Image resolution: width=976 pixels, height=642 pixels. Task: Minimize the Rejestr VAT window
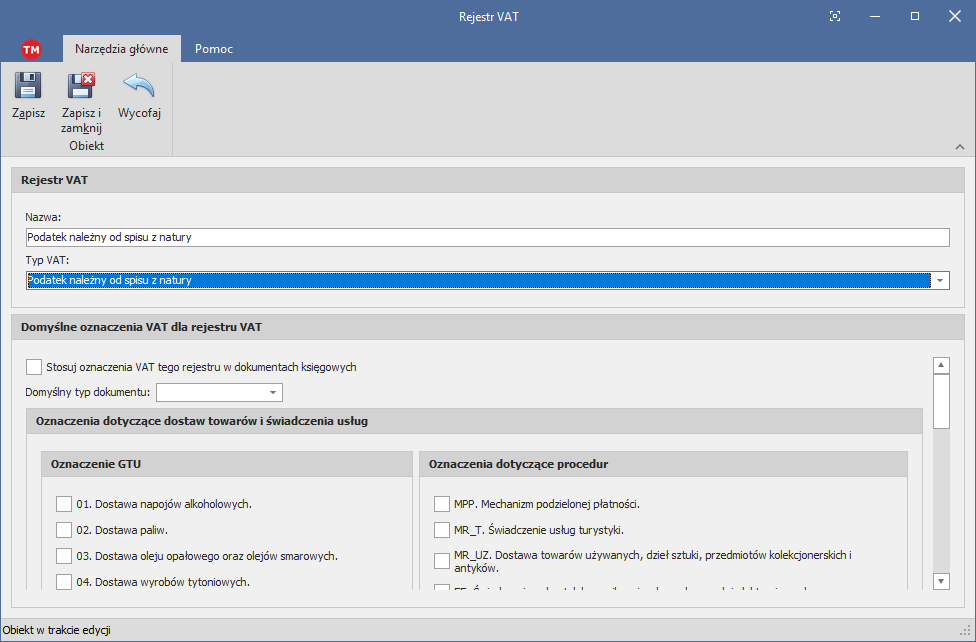(x=875, y=16)
